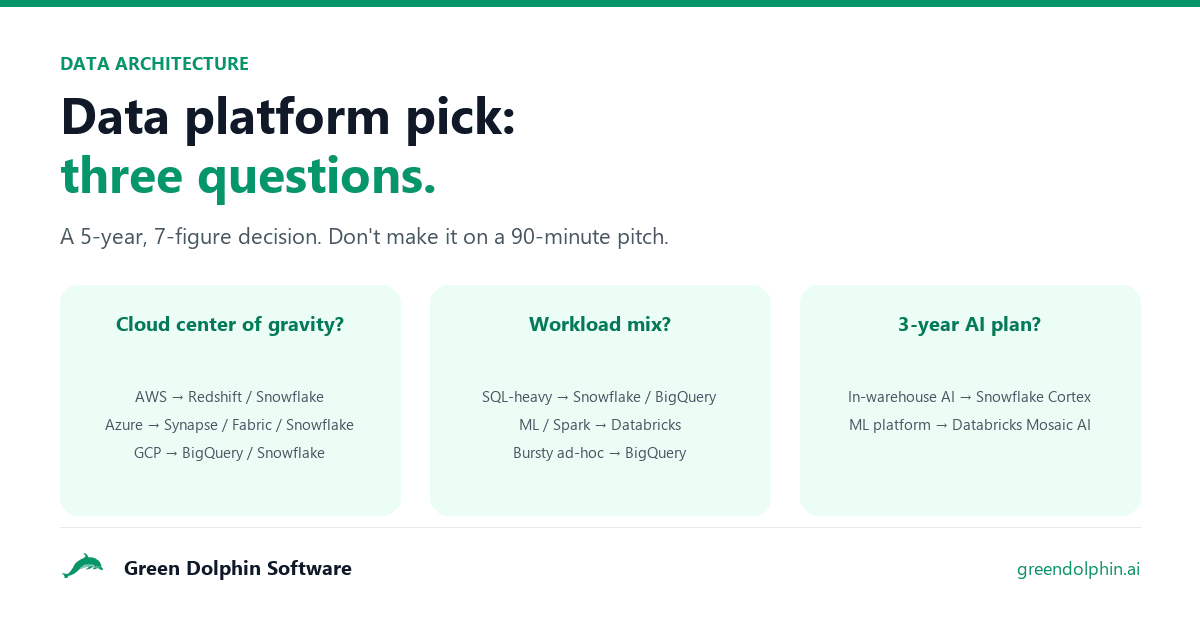
Task: Click the SQL-heavy → Snowflake / BigQuery line
Action: click(x=600, y=397)
